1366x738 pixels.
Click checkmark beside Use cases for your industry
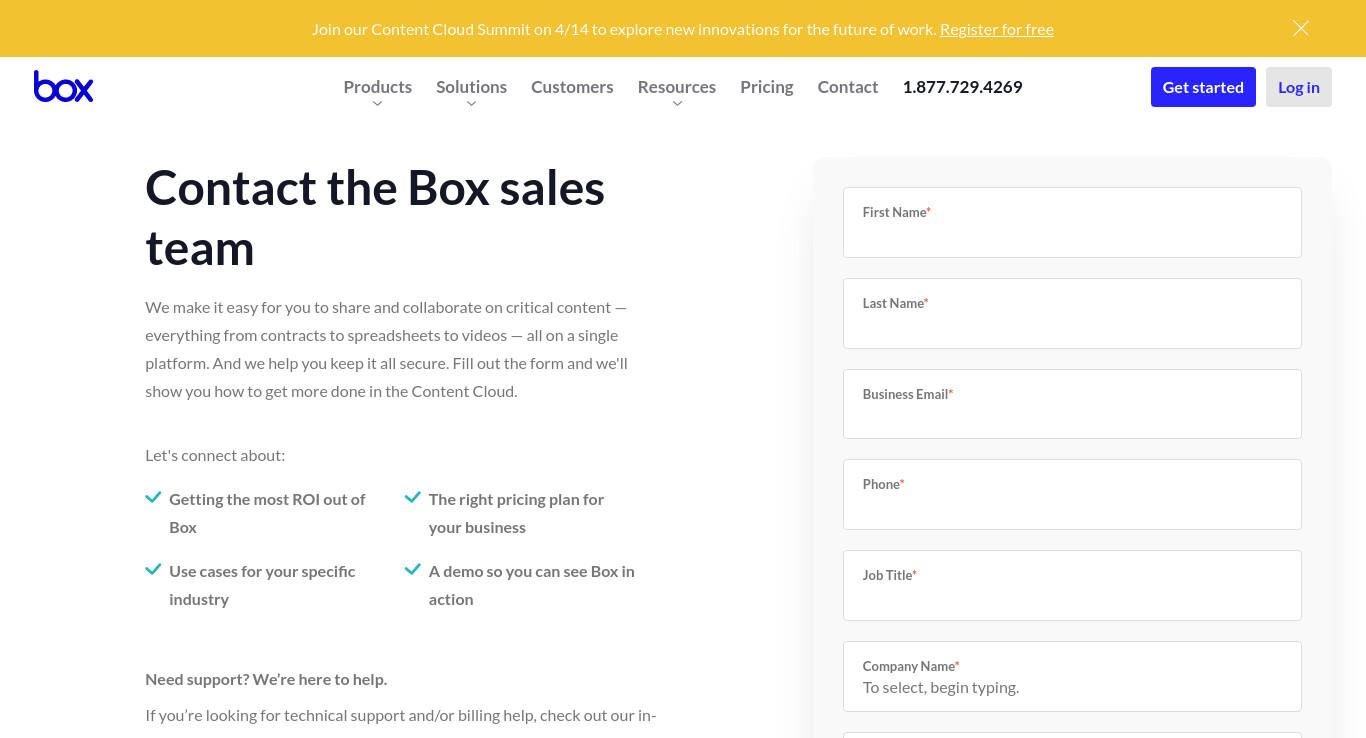(x=153, y=569)
